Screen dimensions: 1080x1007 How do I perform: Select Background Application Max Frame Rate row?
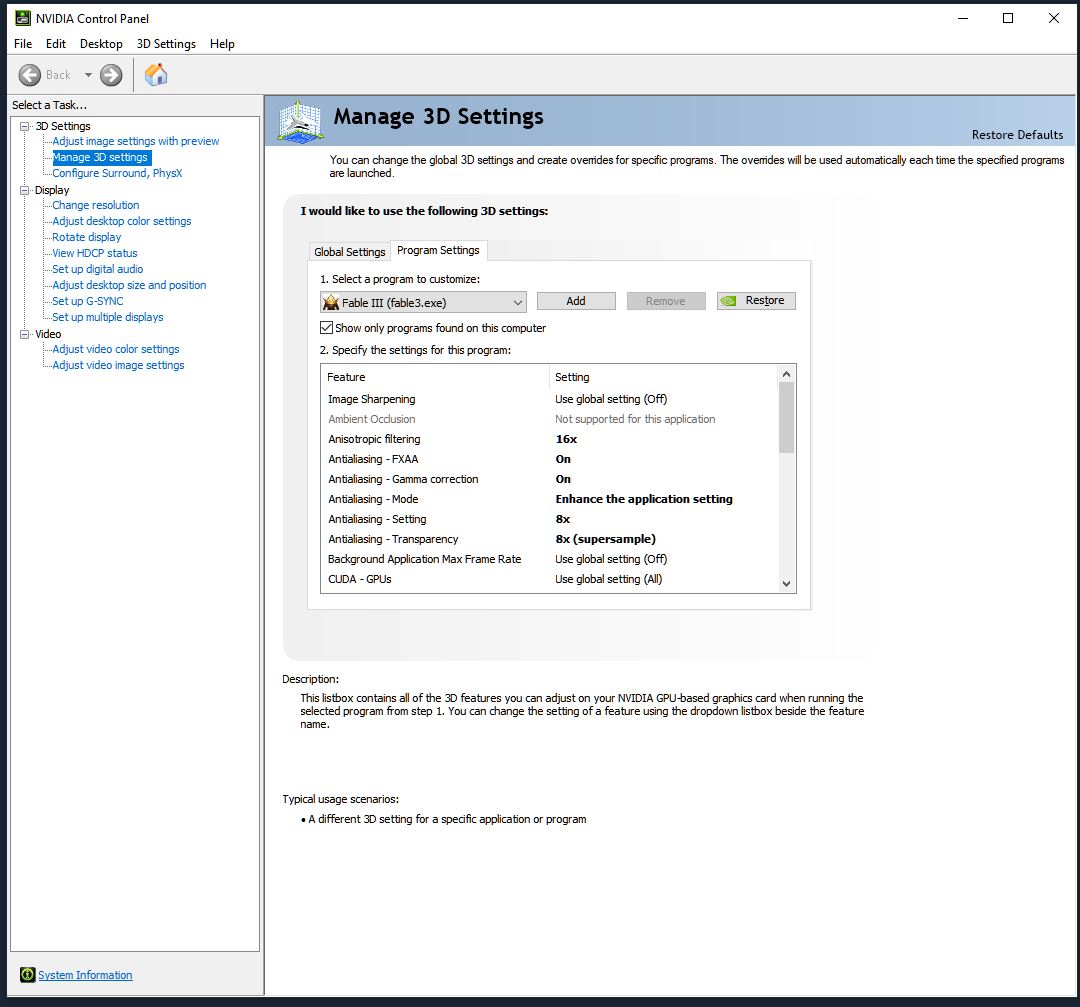coord(550,559)
